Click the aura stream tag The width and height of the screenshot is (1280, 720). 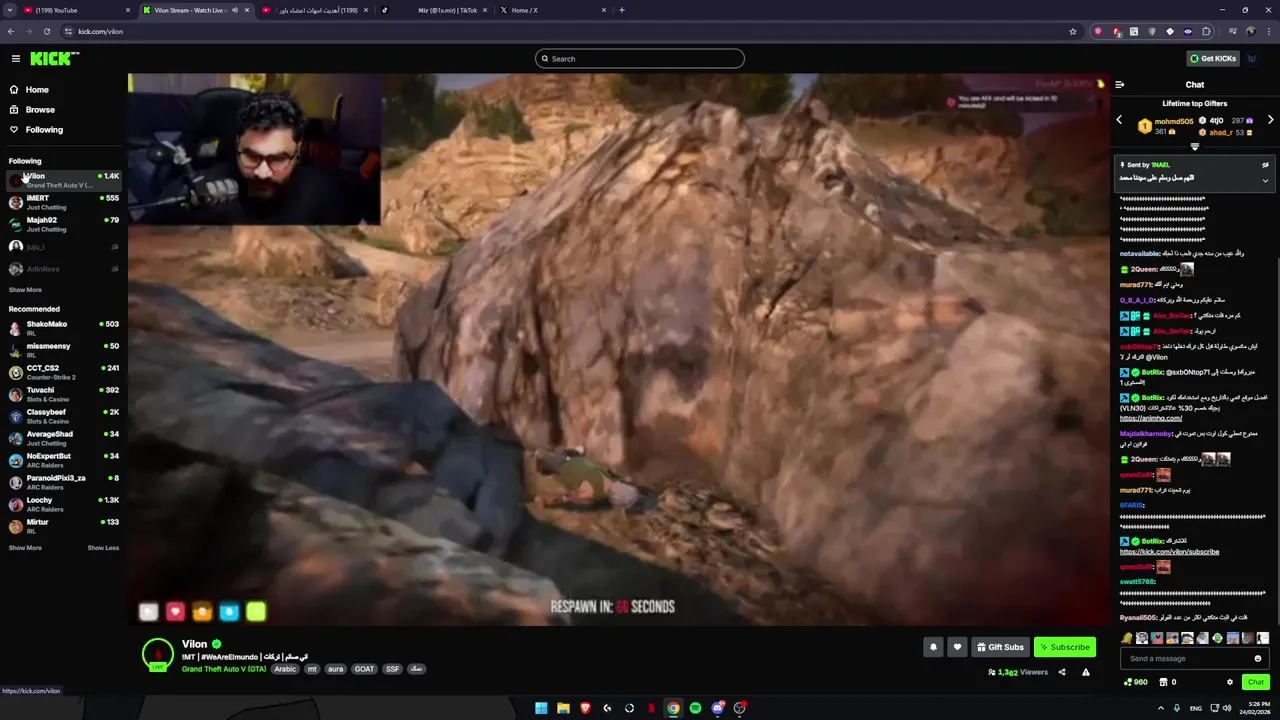[x=335, y=669]
